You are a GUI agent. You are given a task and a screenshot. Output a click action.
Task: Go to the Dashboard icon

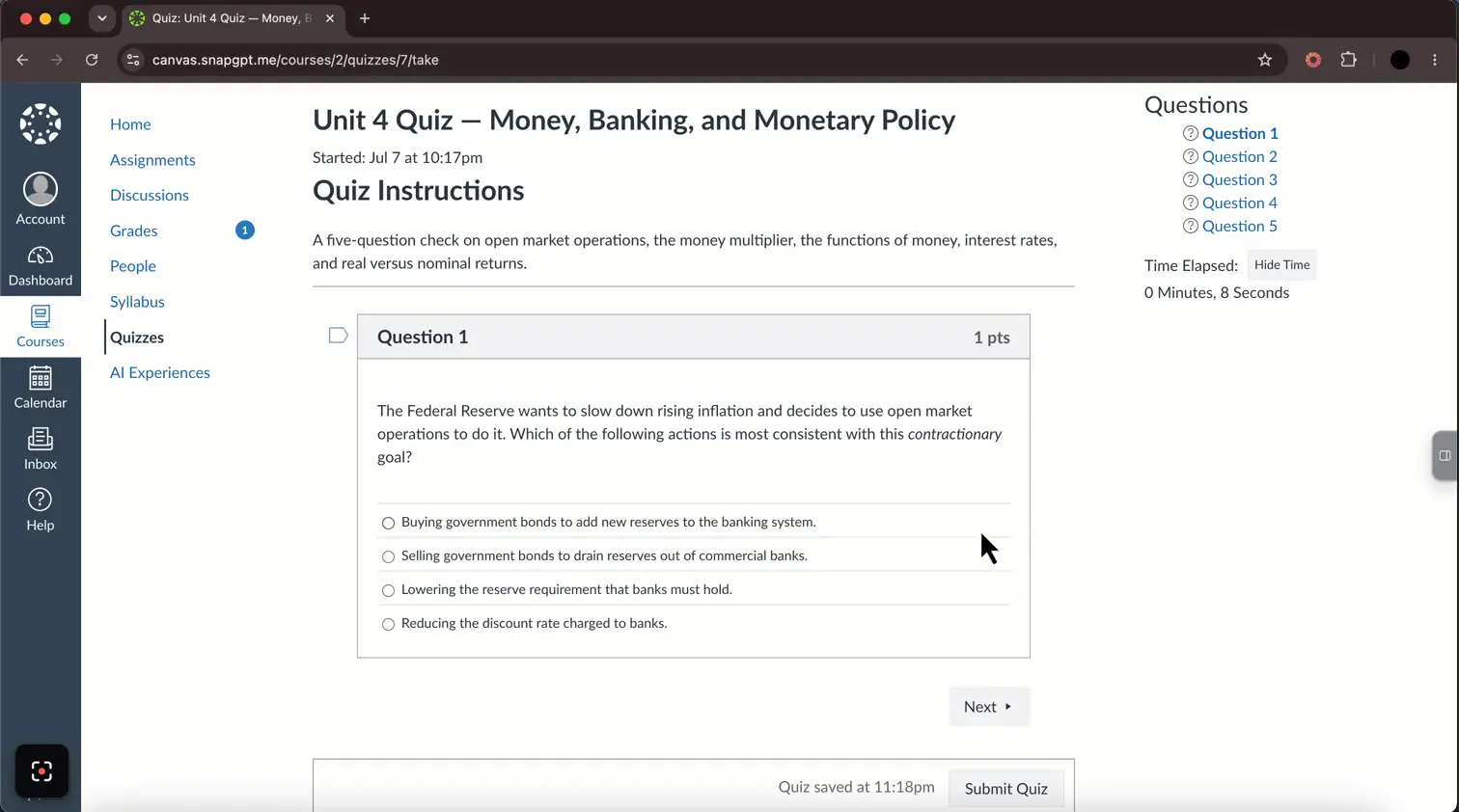[x=41, y=256]
